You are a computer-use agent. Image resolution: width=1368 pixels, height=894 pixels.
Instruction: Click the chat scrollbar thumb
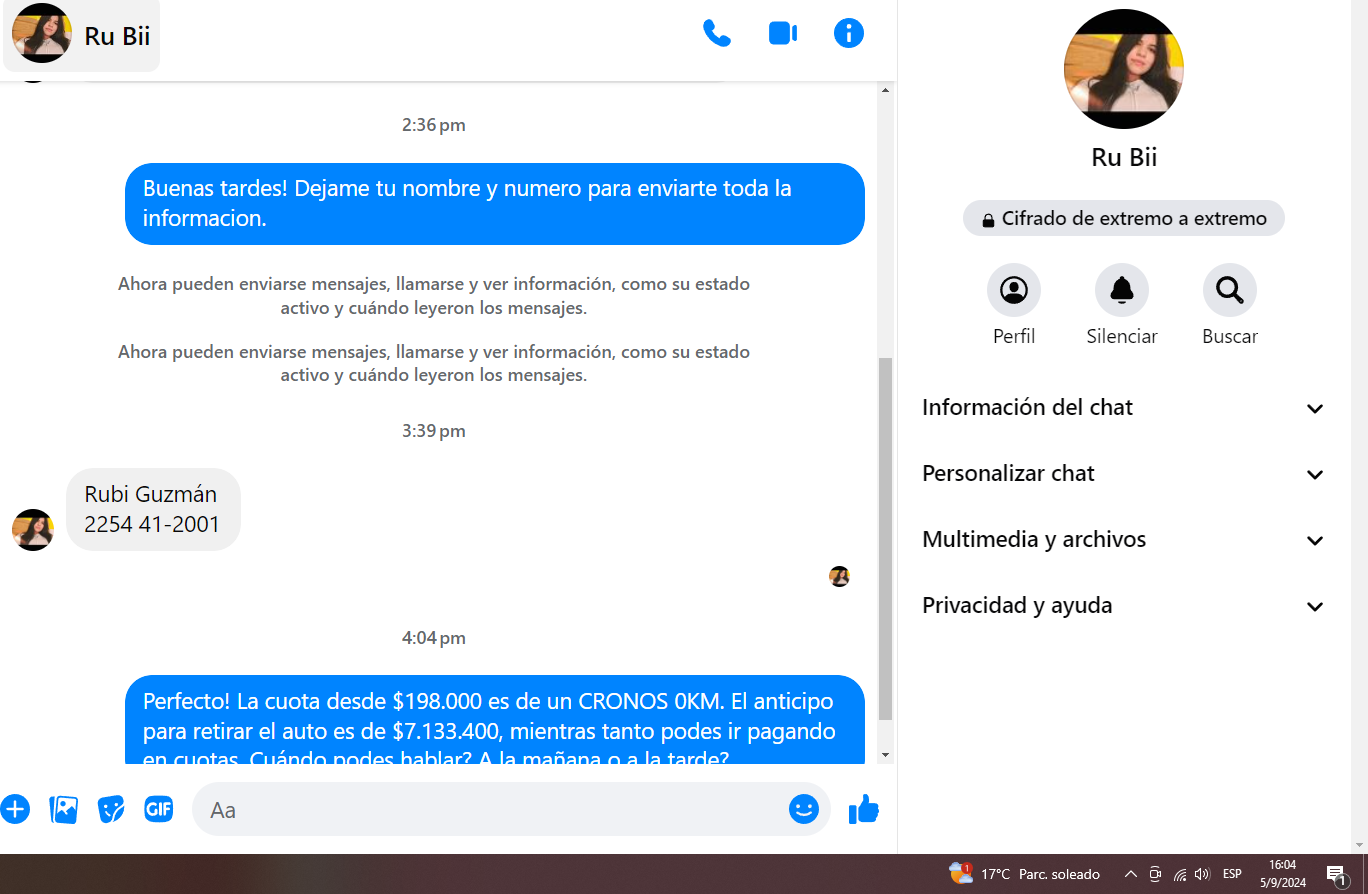point(885,538)
